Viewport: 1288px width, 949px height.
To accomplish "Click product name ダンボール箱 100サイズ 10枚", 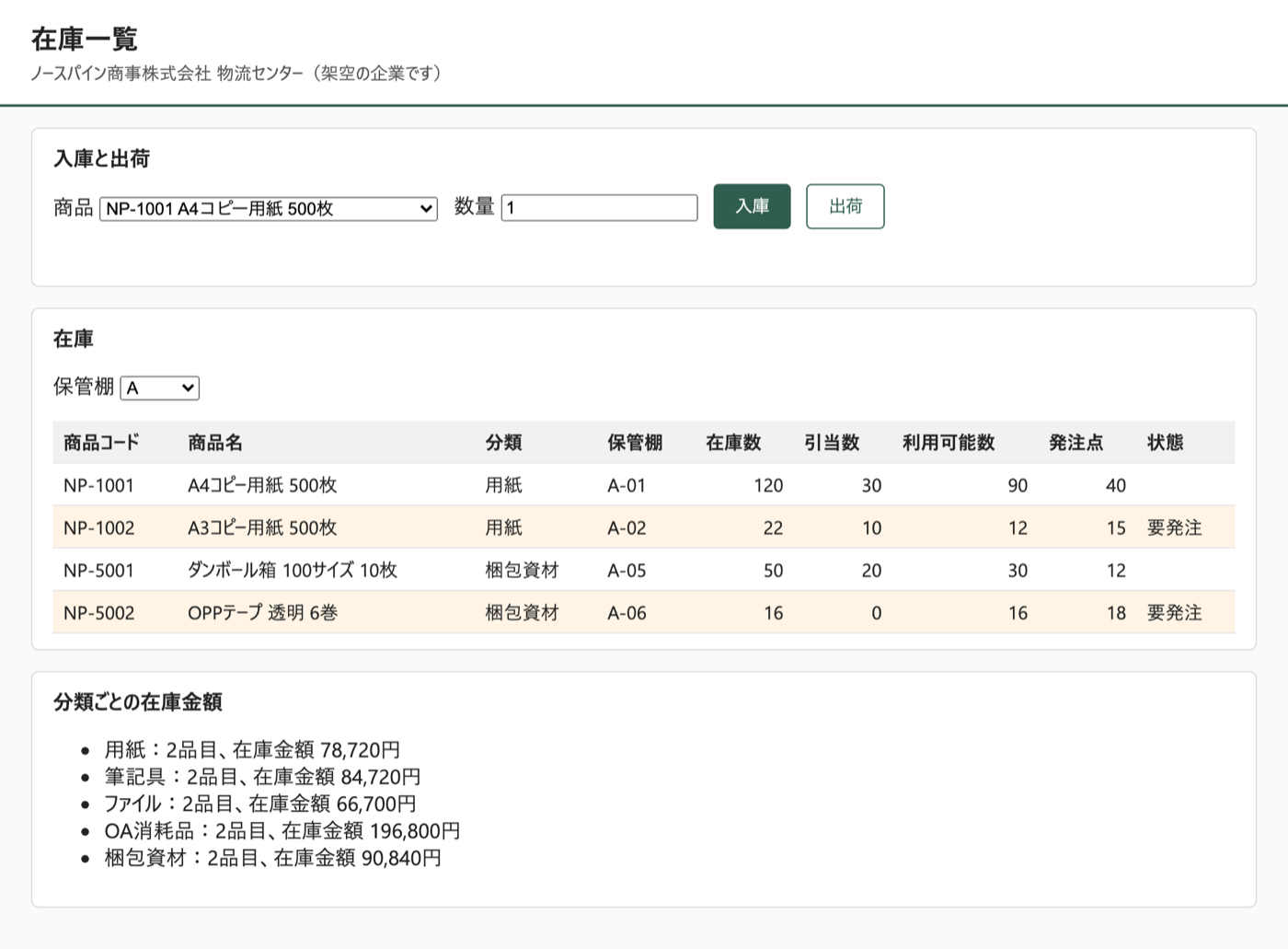I will point(293,570).
